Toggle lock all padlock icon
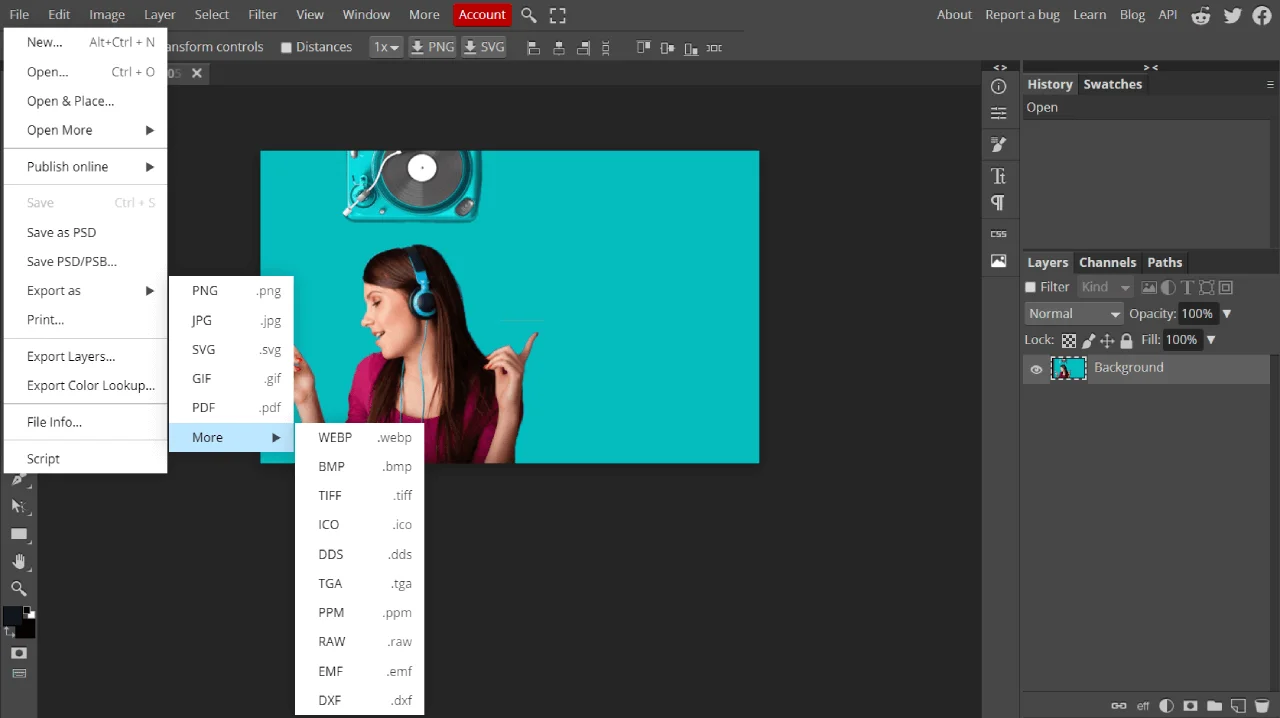Screen dimensions: 1280x718 click(x=1127, y=340)
